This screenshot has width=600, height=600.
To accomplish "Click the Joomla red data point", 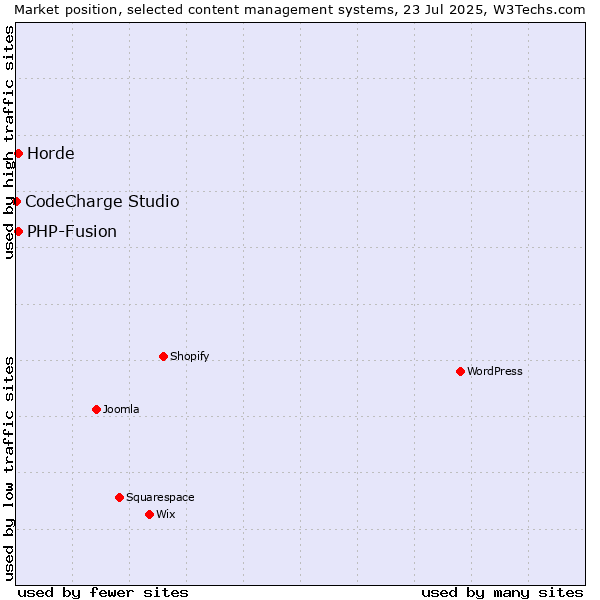I will pyautogui.click(x=96, y=409).
